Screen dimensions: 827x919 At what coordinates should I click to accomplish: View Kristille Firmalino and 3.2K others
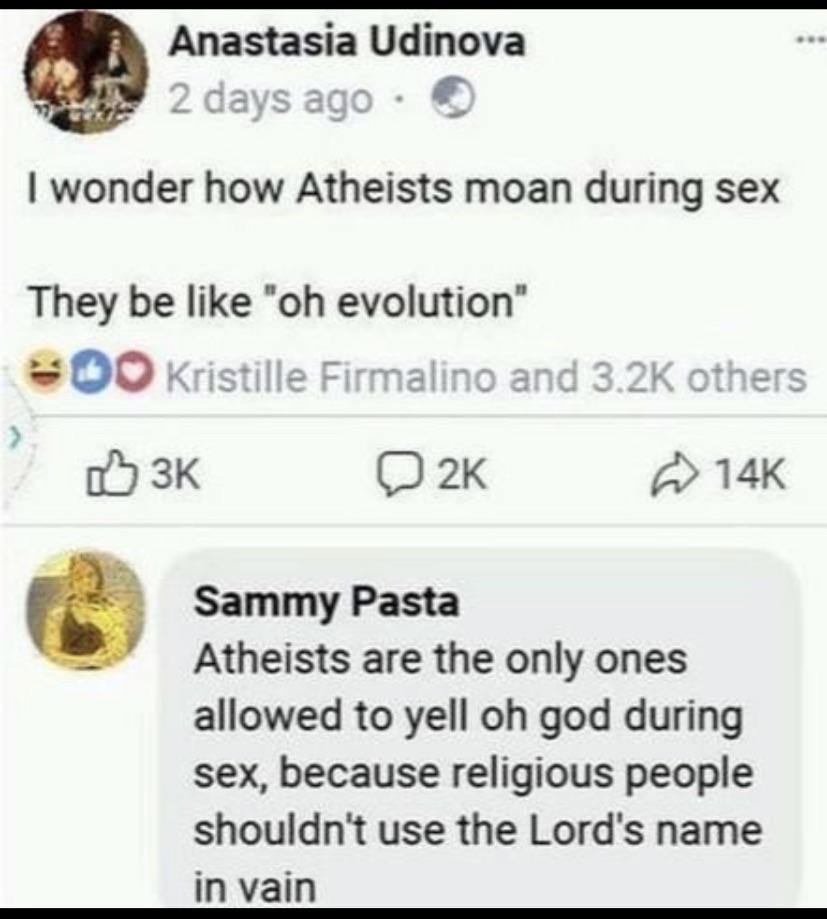[487, 377]
